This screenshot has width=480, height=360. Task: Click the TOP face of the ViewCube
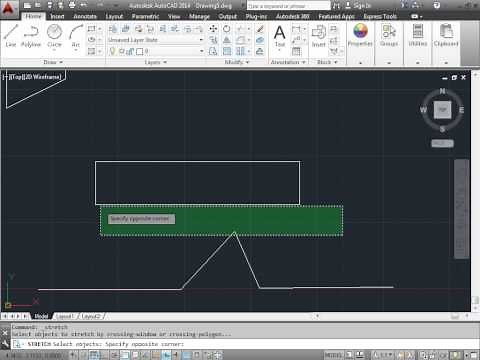pyautogui.click(x=442, y=110)
